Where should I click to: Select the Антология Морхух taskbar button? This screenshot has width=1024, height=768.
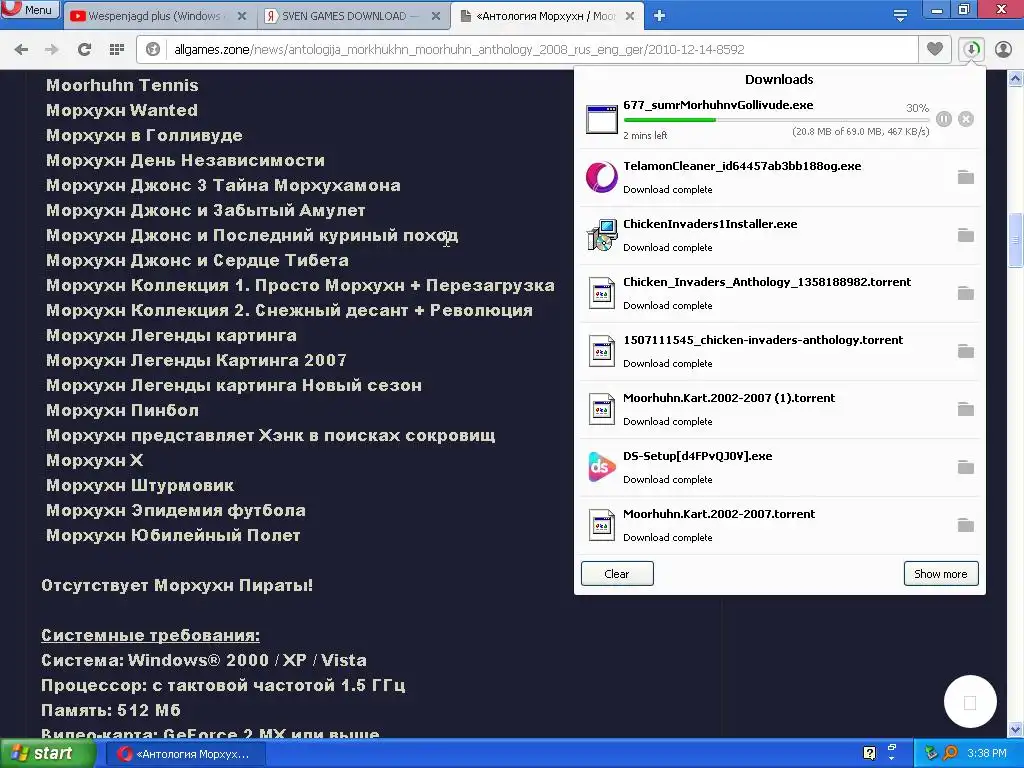[x=185, y=754]
